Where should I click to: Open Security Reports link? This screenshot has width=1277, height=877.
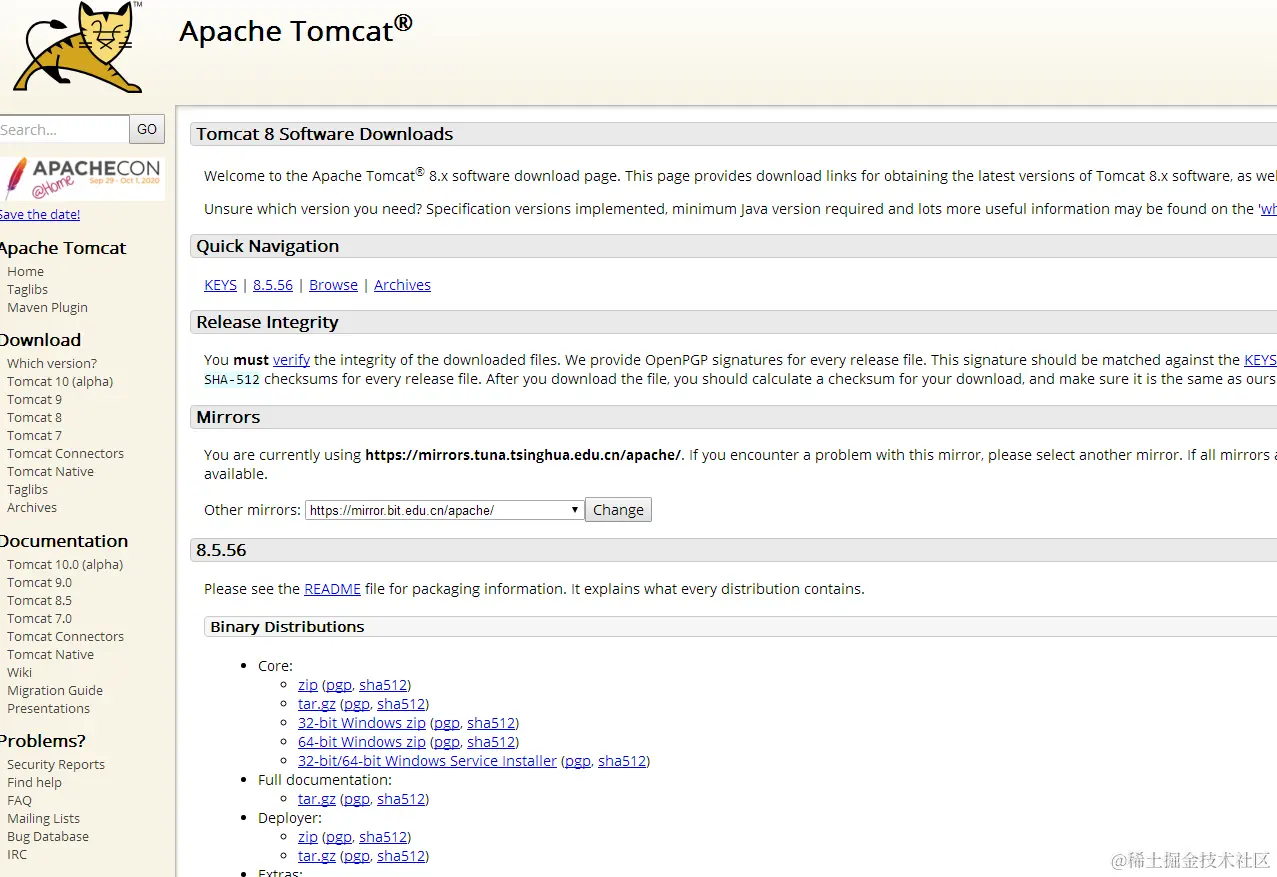(x=56, y=764)
